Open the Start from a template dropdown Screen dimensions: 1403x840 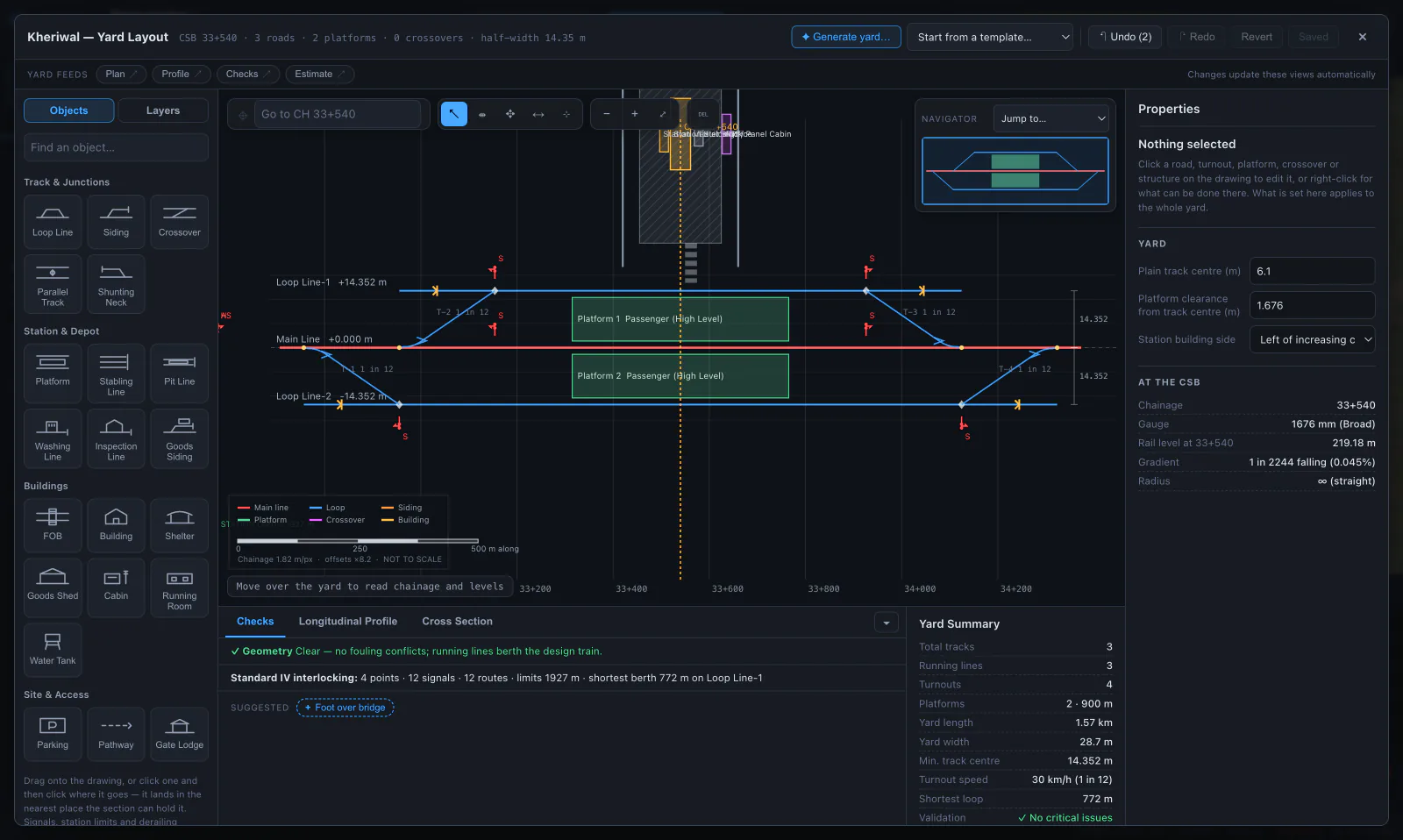point(990,37)
